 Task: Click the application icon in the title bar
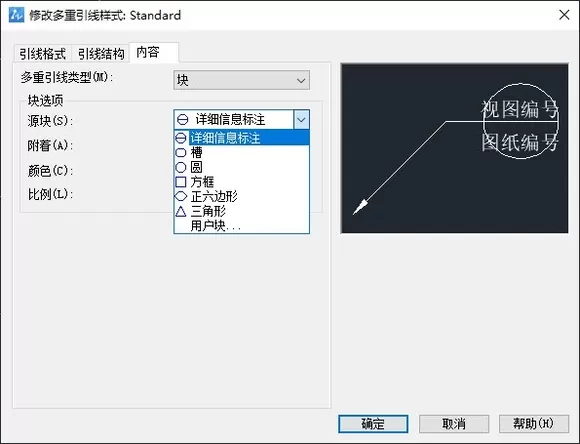(16, 15)
